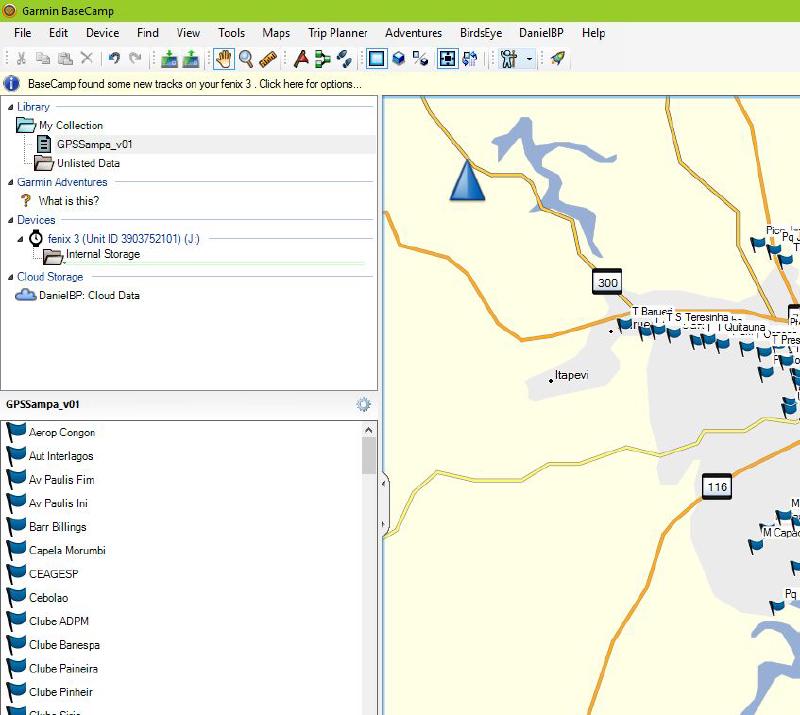Collapse the Devices section

pyautogui.click(x=10, y=220)
